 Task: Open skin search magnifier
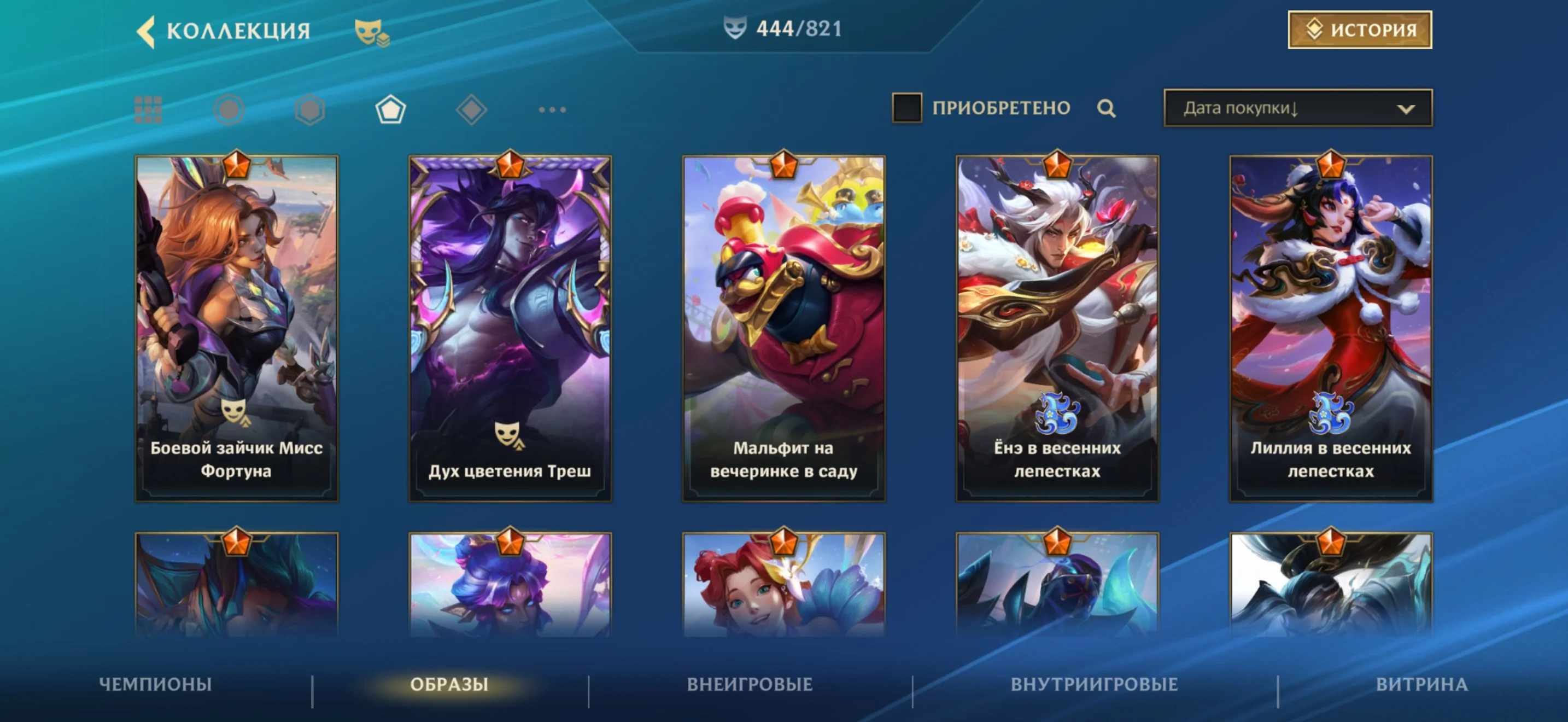click(x=1106, y=108)
